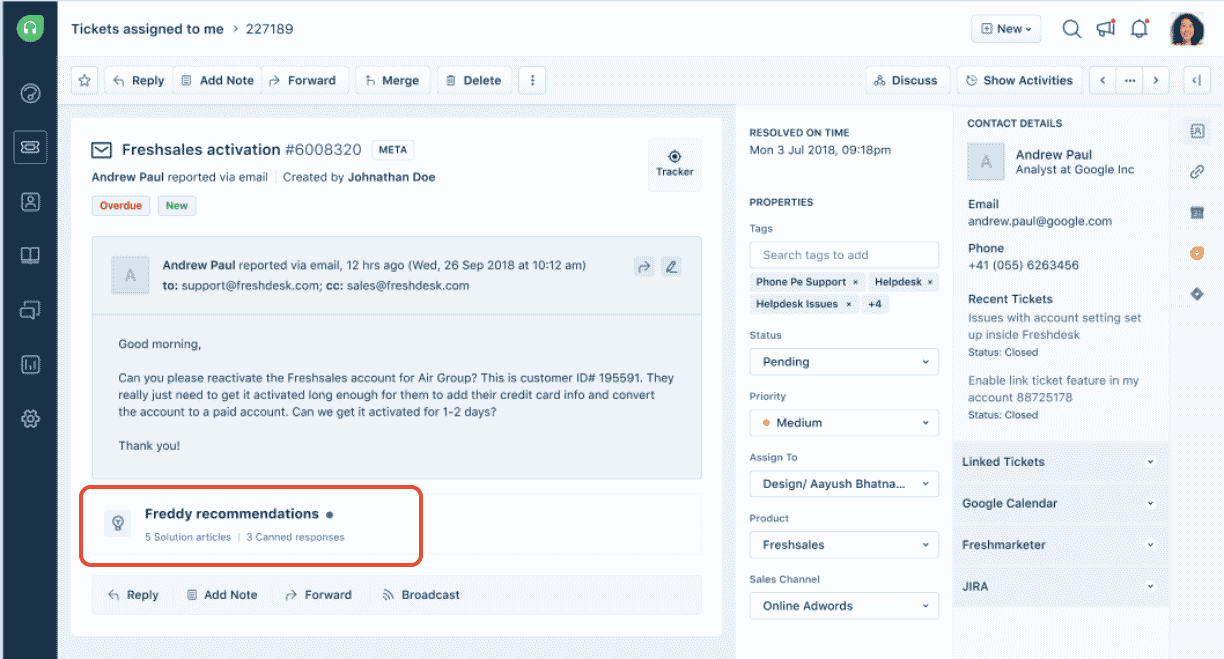Screen dimensions: 1224x659
Task: Open the notifications bell
Action: 1139,29
